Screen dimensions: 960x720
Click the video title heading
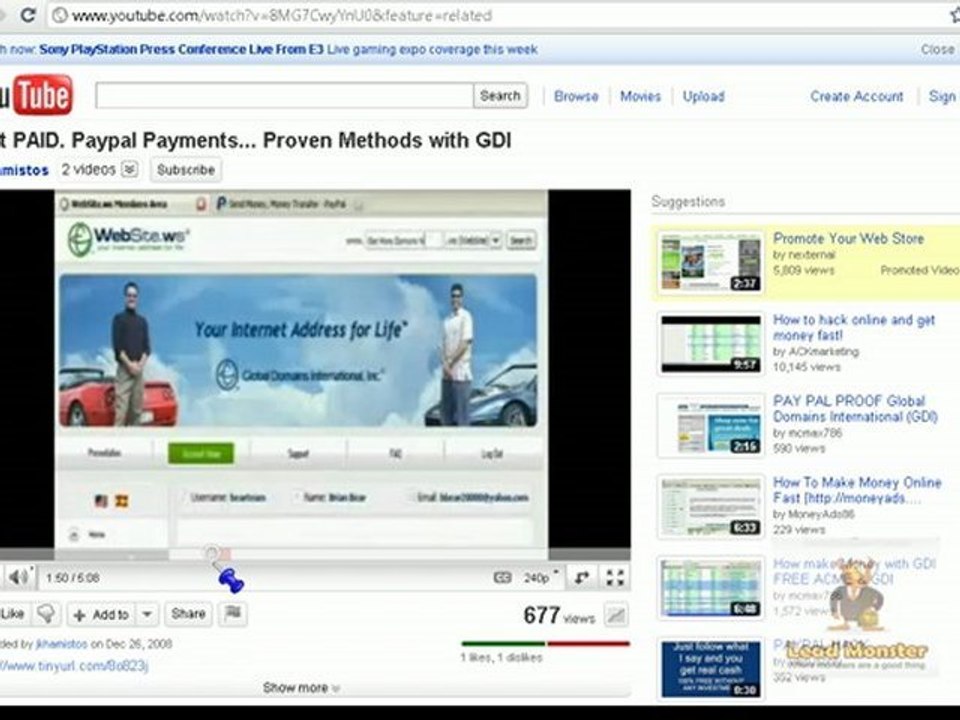point(255,140)
